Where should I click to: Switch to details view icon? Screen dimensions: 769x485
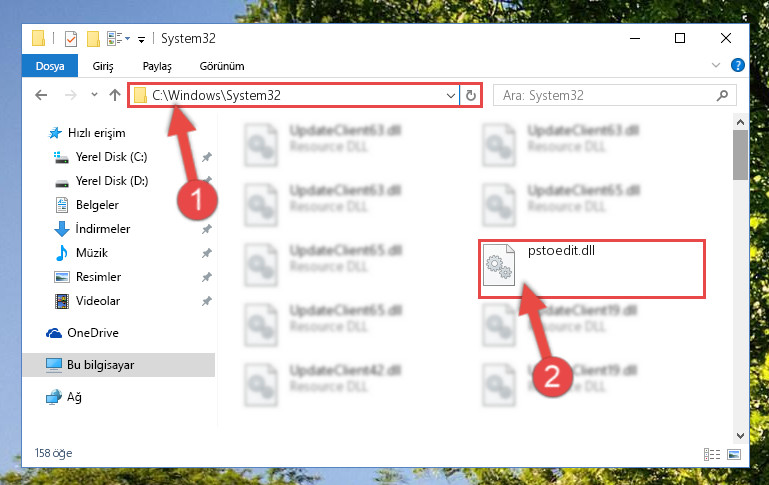[712, 455]
